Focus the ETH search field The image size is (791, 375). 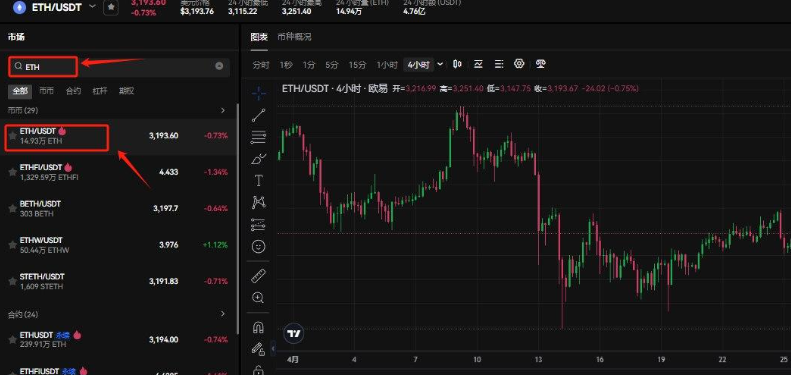click(119, 67)
